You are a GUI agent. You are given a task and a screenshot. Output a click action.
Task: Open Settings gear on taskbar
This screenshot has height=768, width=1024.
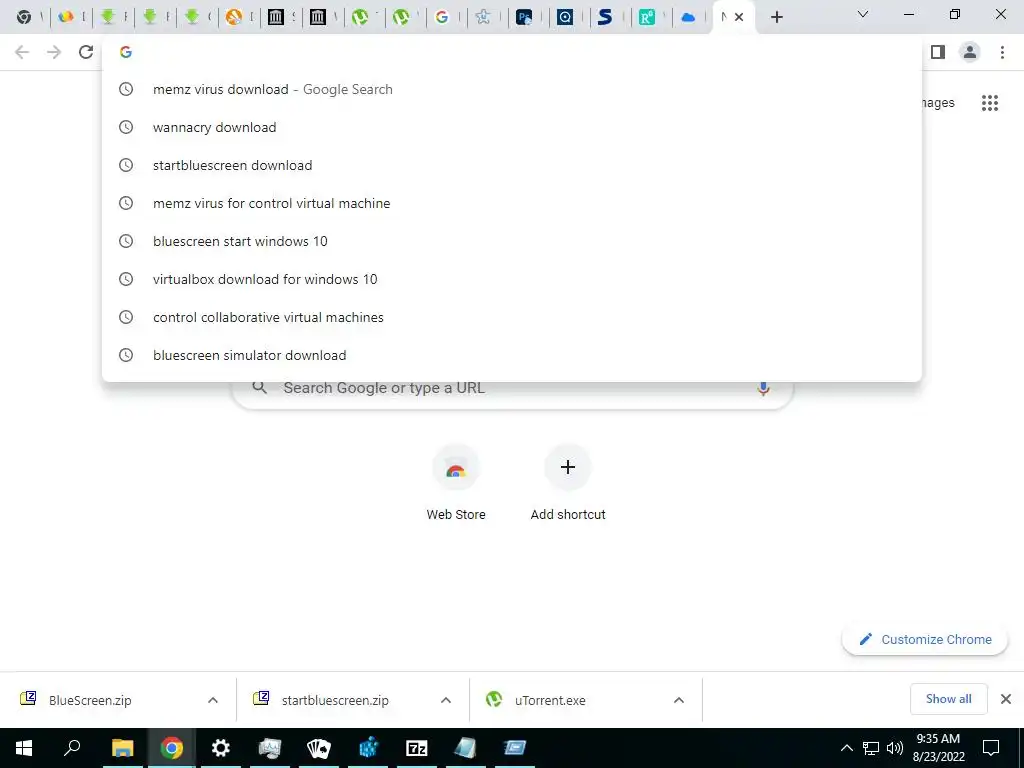(x=221, y=748)
